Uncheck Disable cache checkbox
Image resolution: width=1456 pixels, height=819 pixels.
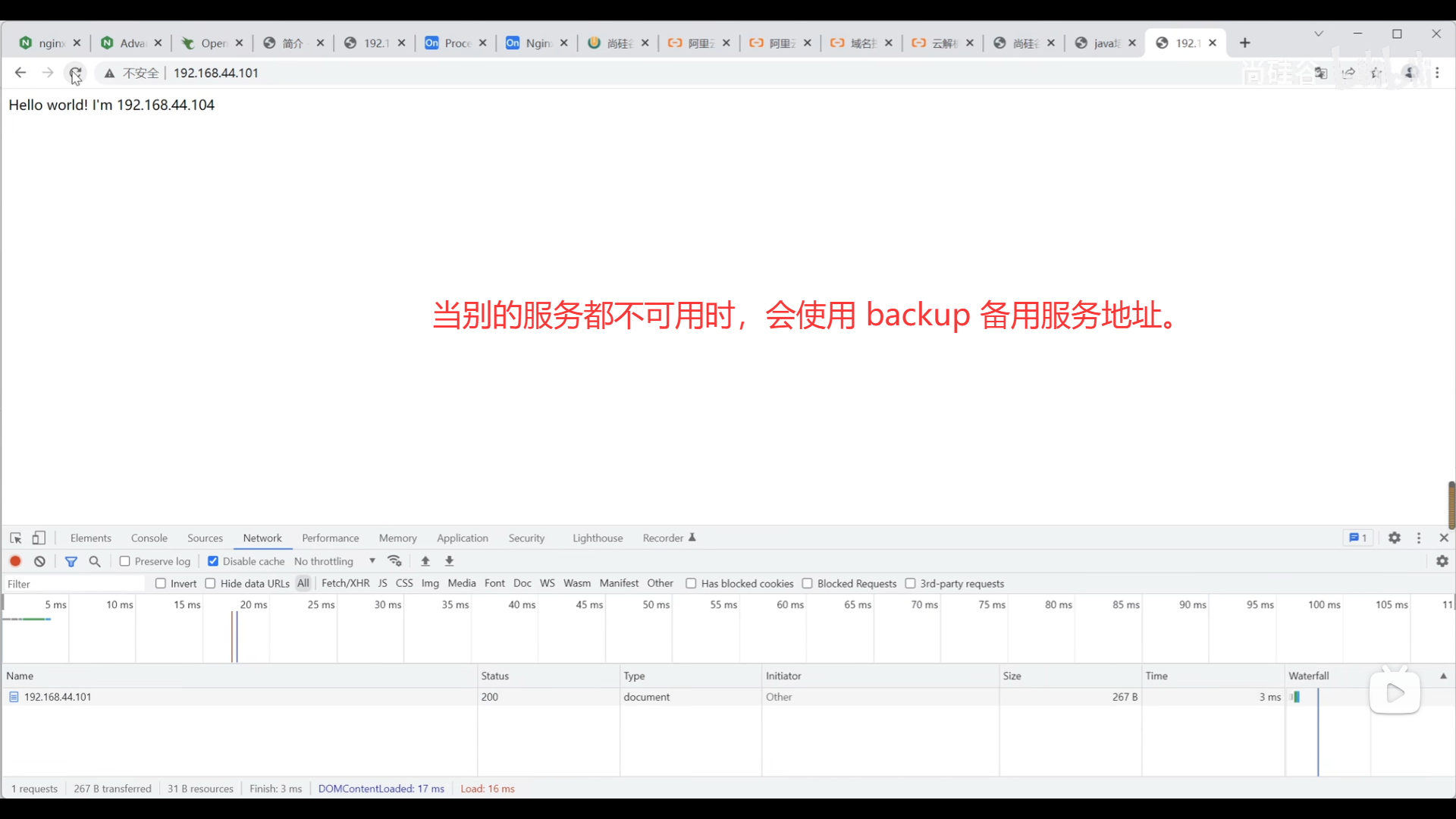tap(213, 561)
